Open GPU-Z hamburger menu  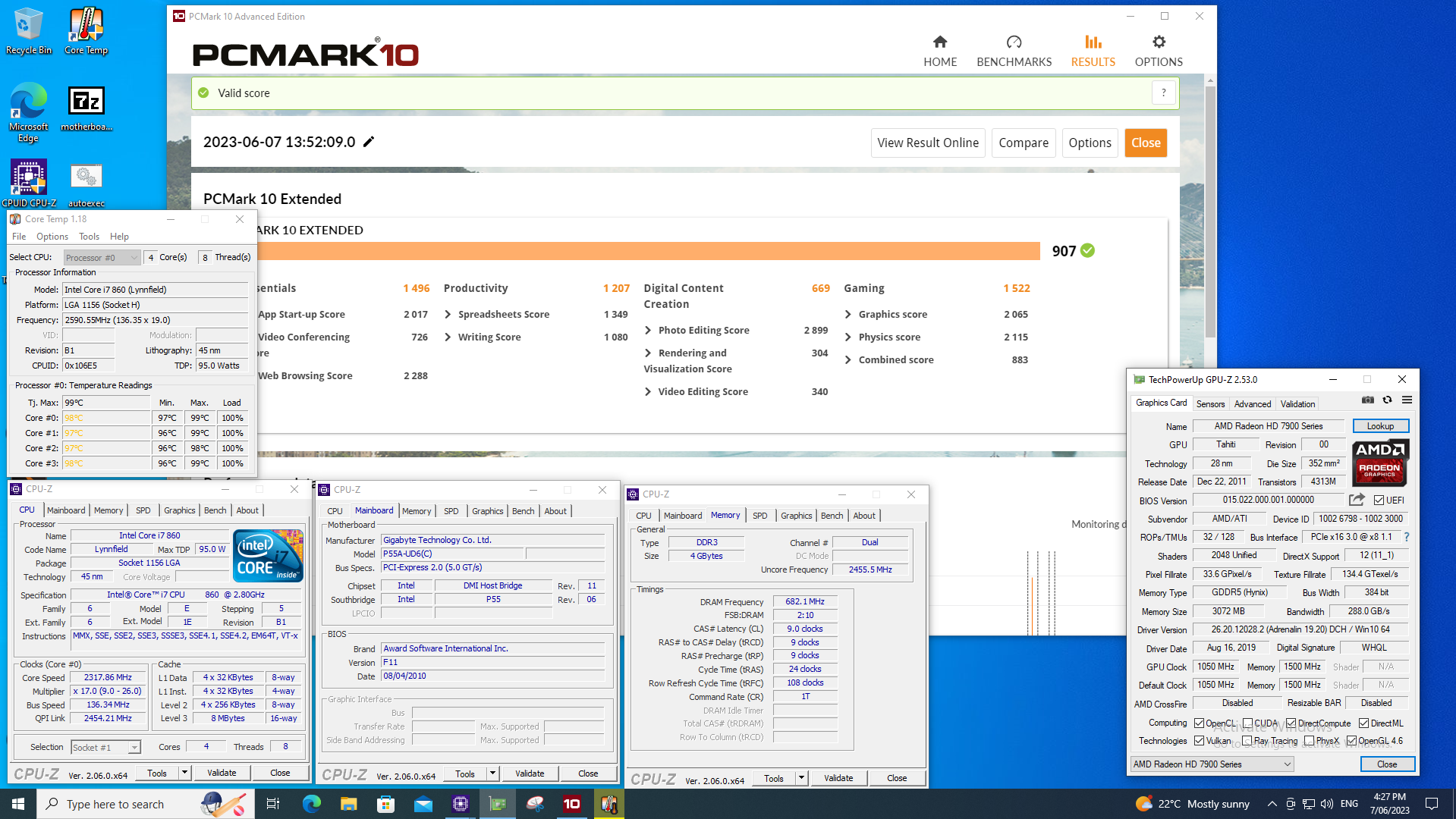point(1407,400)
